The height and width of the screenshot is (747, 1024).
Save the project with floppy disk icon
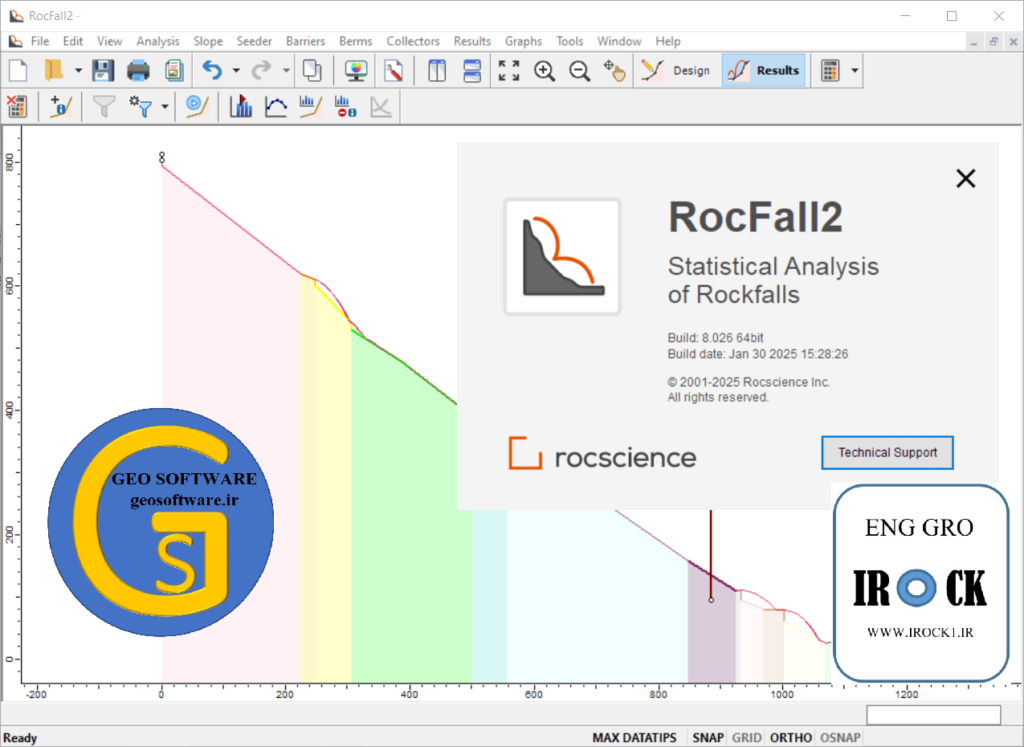[103, 70]
